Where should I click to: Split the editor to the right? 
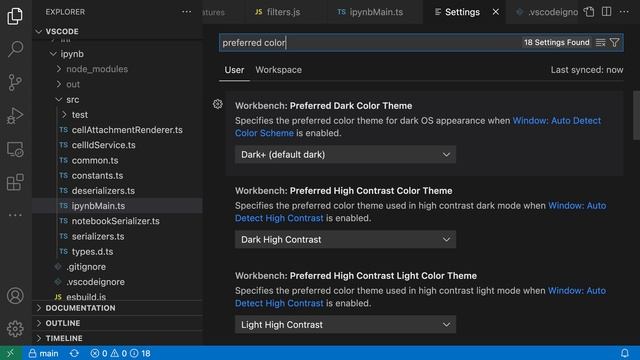[607, 12]
